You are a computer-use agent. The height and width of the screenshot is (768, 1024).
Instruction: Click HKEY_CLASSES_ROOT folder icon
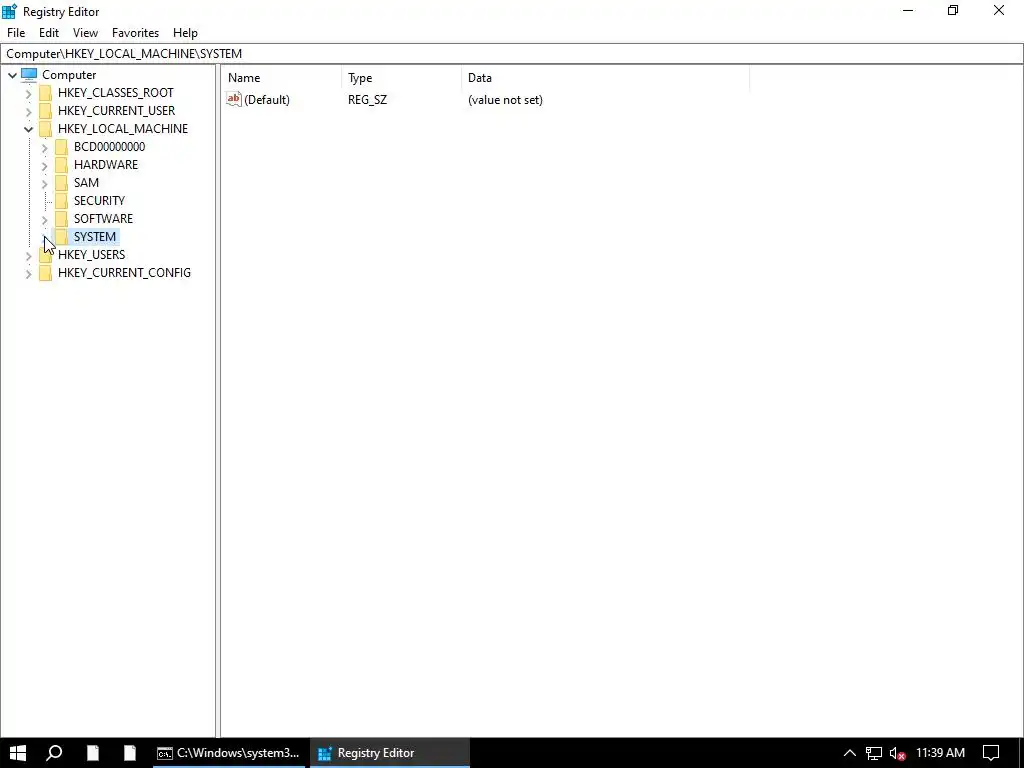[x=46, y=93]
